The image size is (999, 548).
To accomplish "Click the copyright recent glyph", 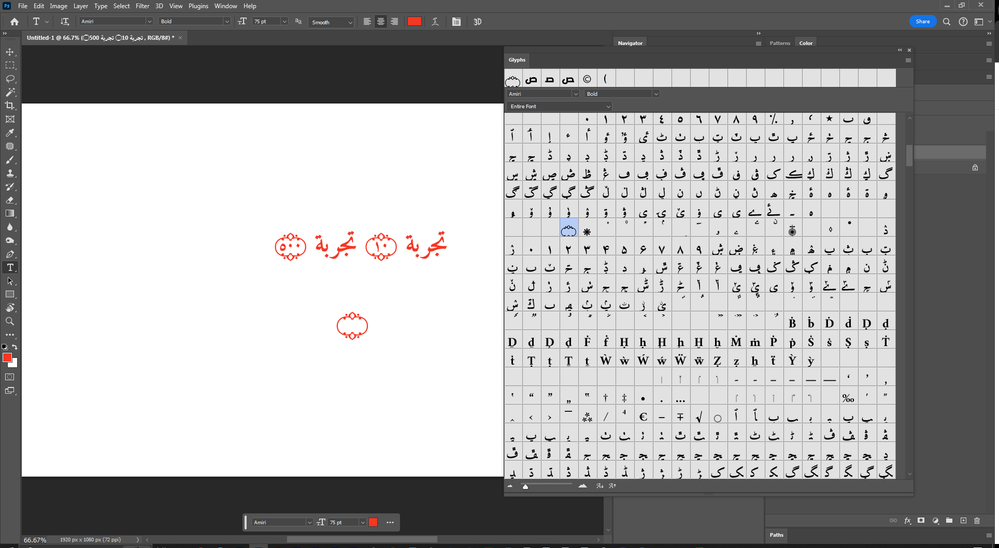I will [x=587, y=79].
